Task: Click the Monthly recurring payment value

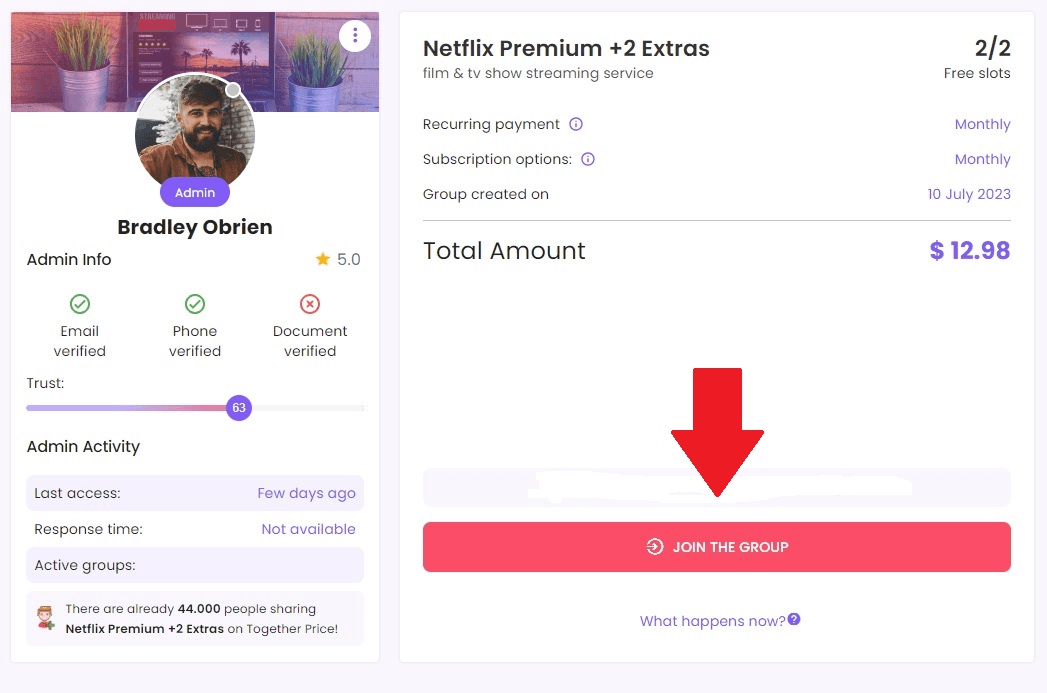Action: pos(982,124)
